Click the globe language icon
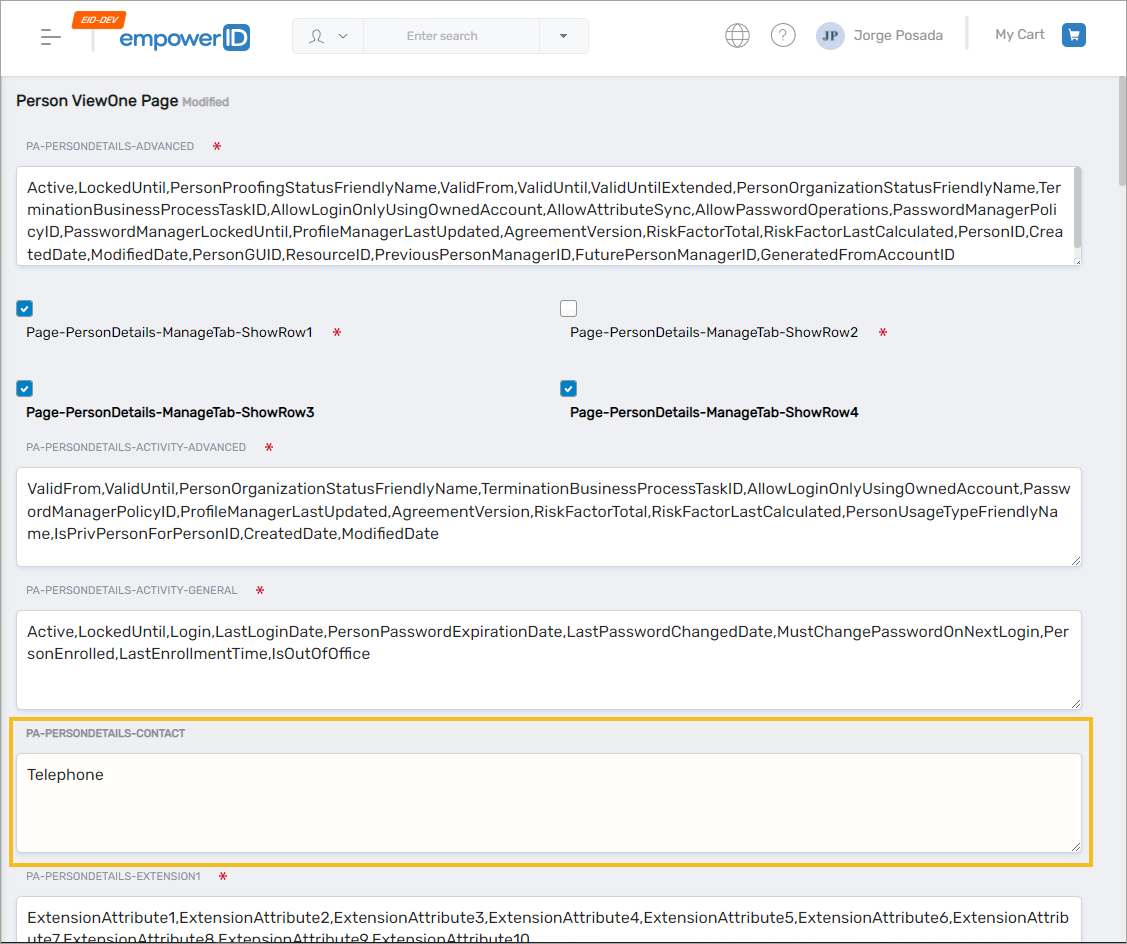This screenshot has width=1127, height=944. coord(737,36)
